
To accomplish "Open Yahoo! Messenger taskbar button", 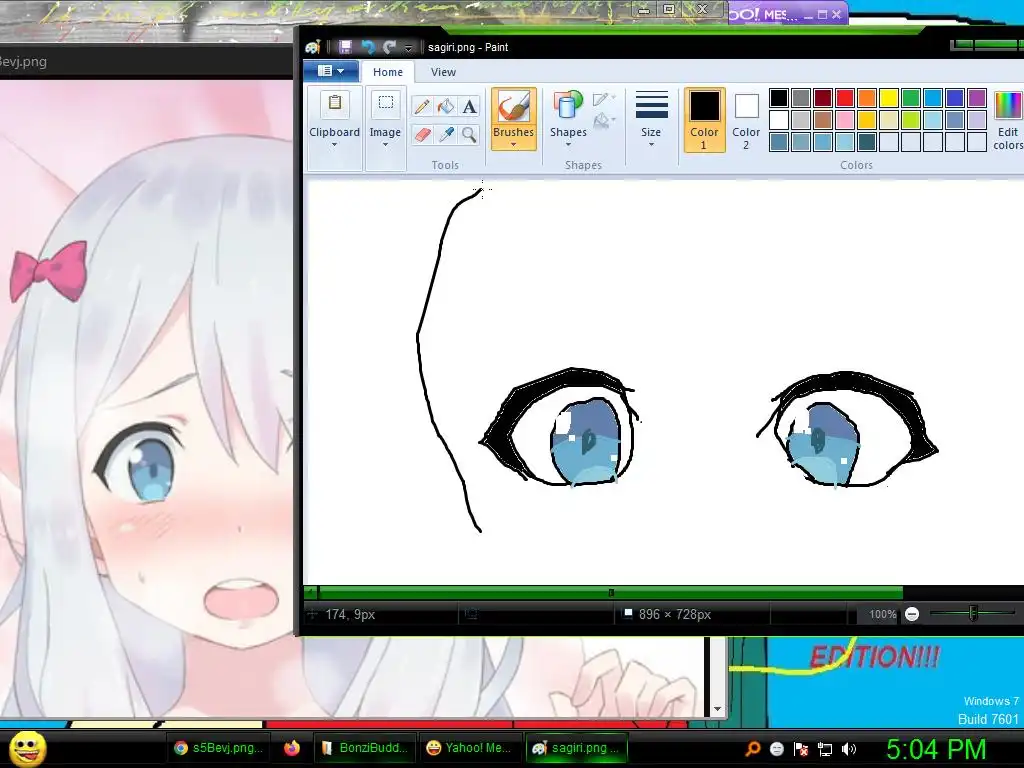I will point(469,748).
